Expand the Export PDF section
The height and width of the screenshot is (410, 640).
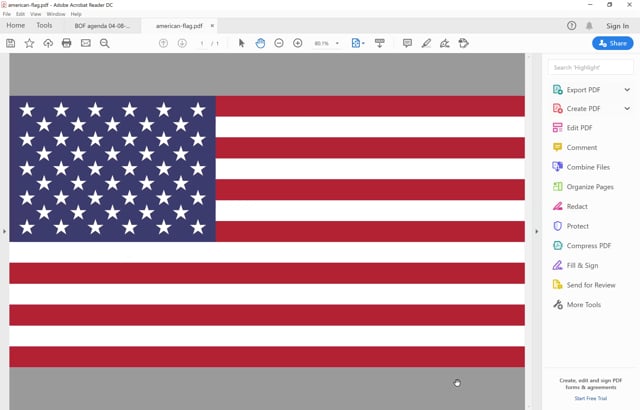point(627,90)
